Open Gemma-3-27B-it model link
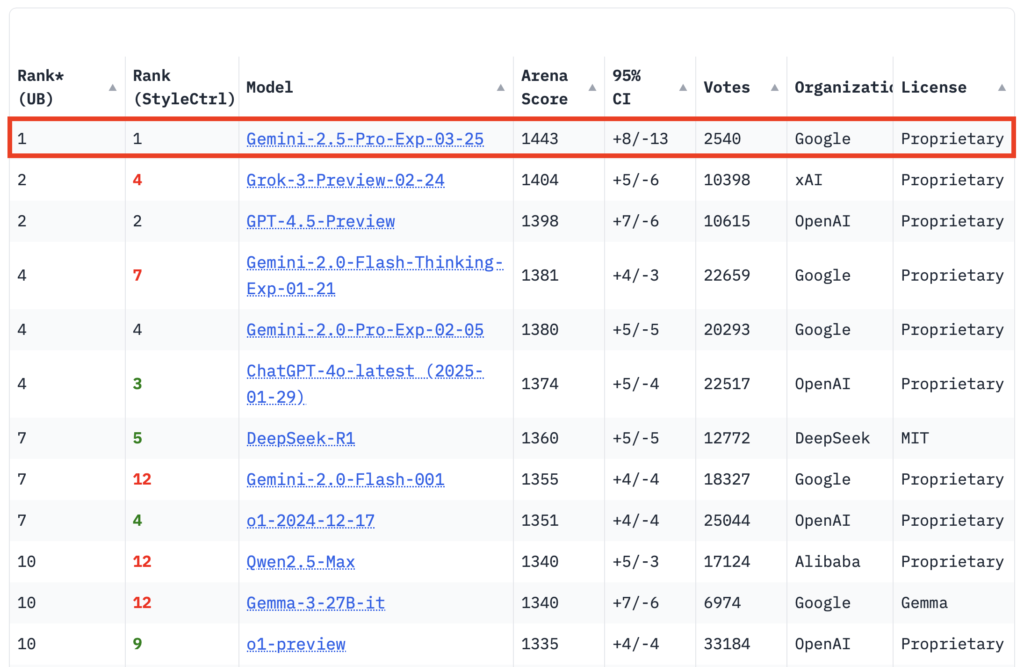 tap(316, 603)
